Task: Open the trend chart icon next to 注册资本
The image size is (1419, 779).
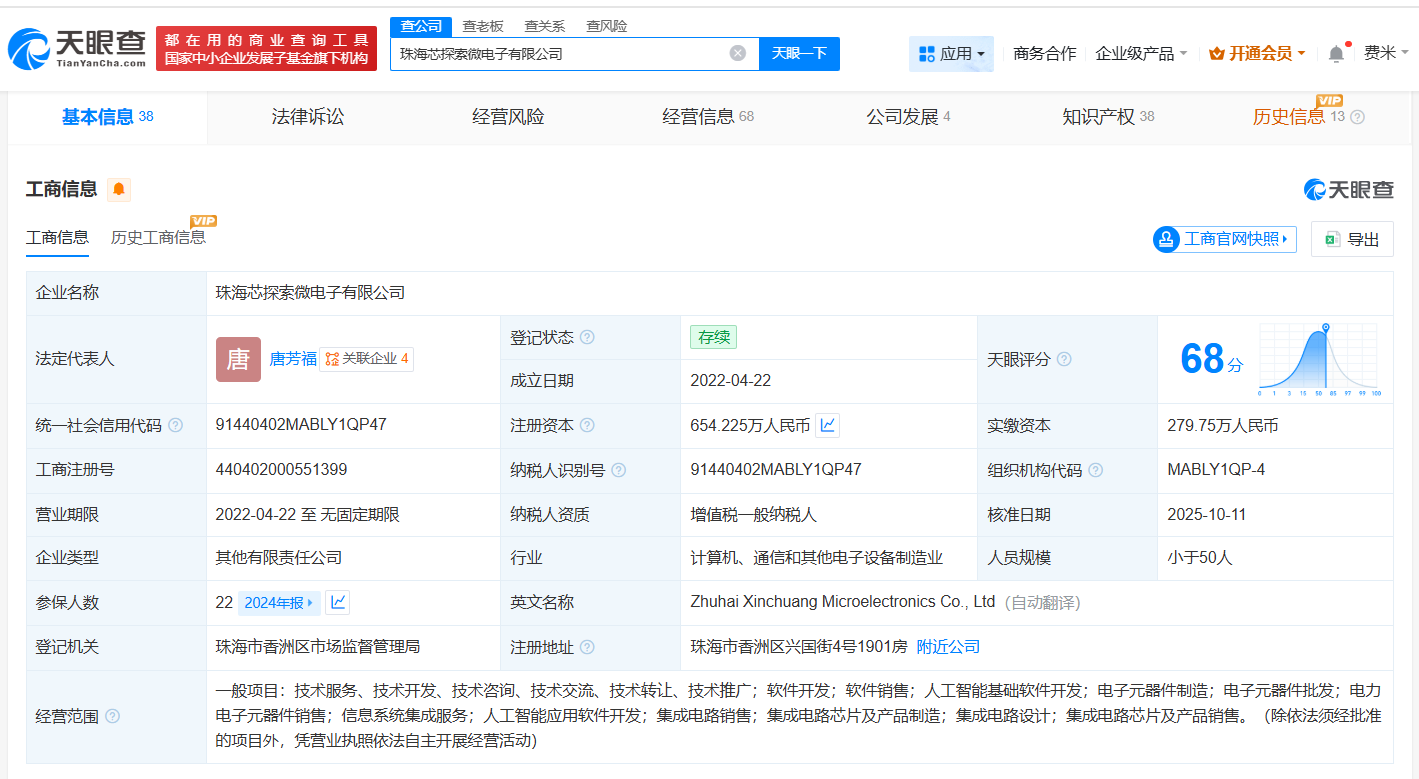Action: pos(827,424)
